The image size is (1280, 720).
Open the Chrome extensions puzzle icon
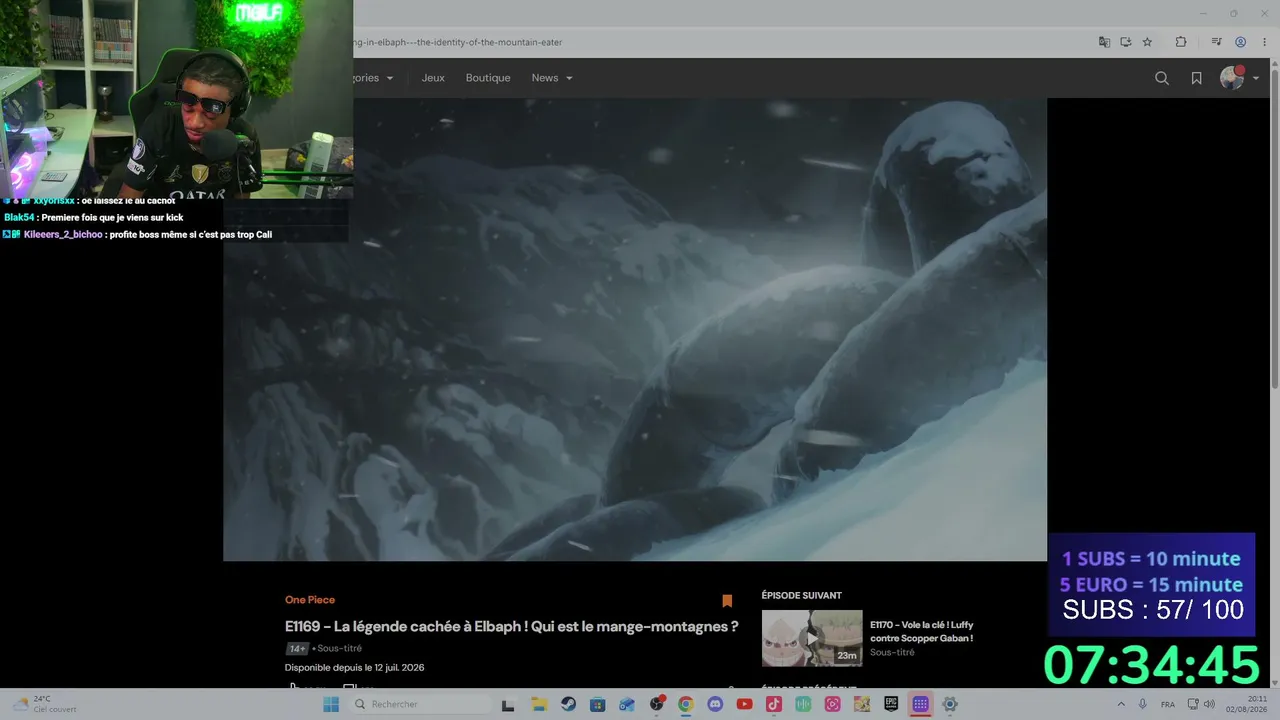tap(1181, 42)
